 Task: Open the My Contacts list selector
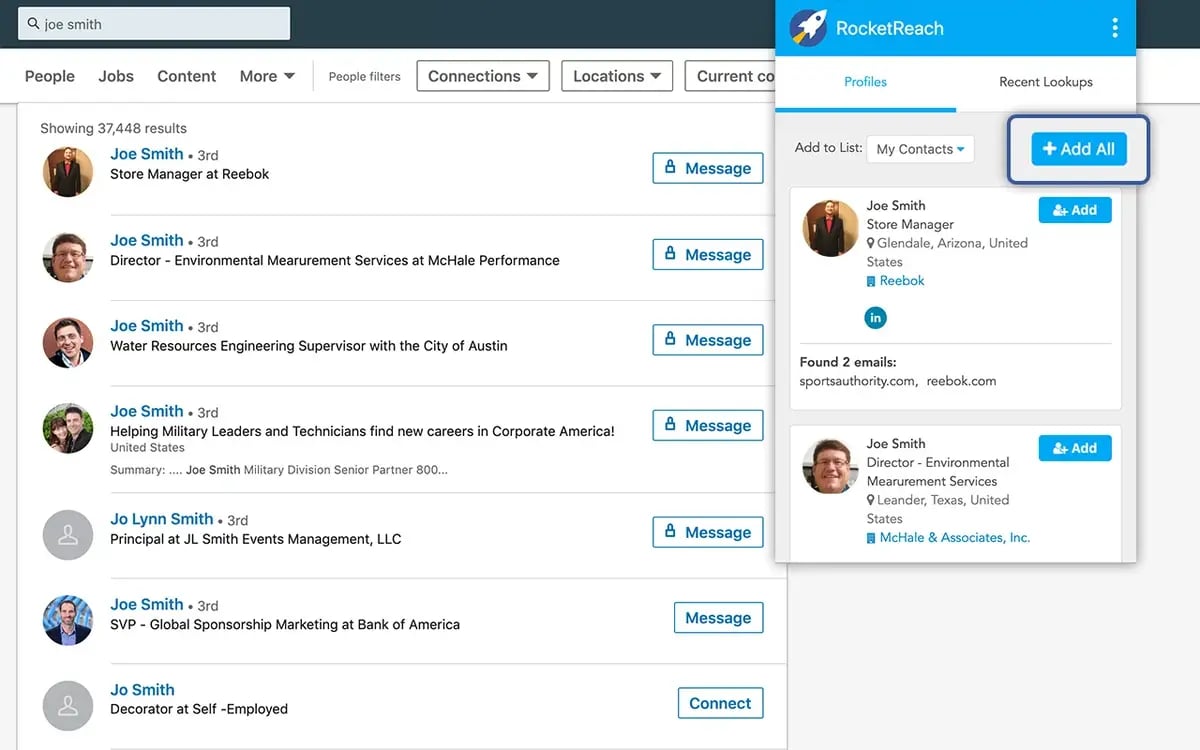(919, 148)
